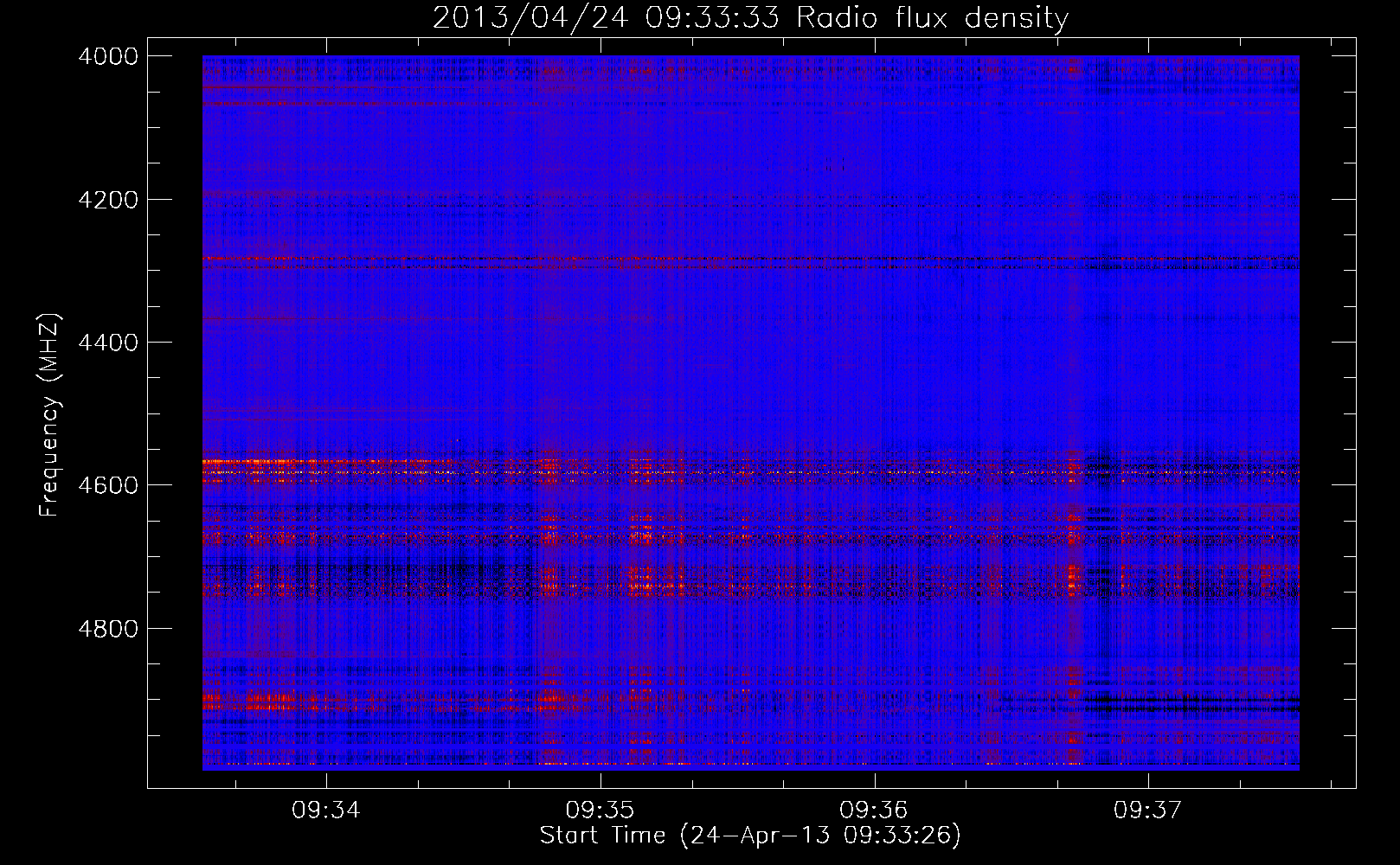
Task: Click the 09:34 time tick label
Action: 326,811
